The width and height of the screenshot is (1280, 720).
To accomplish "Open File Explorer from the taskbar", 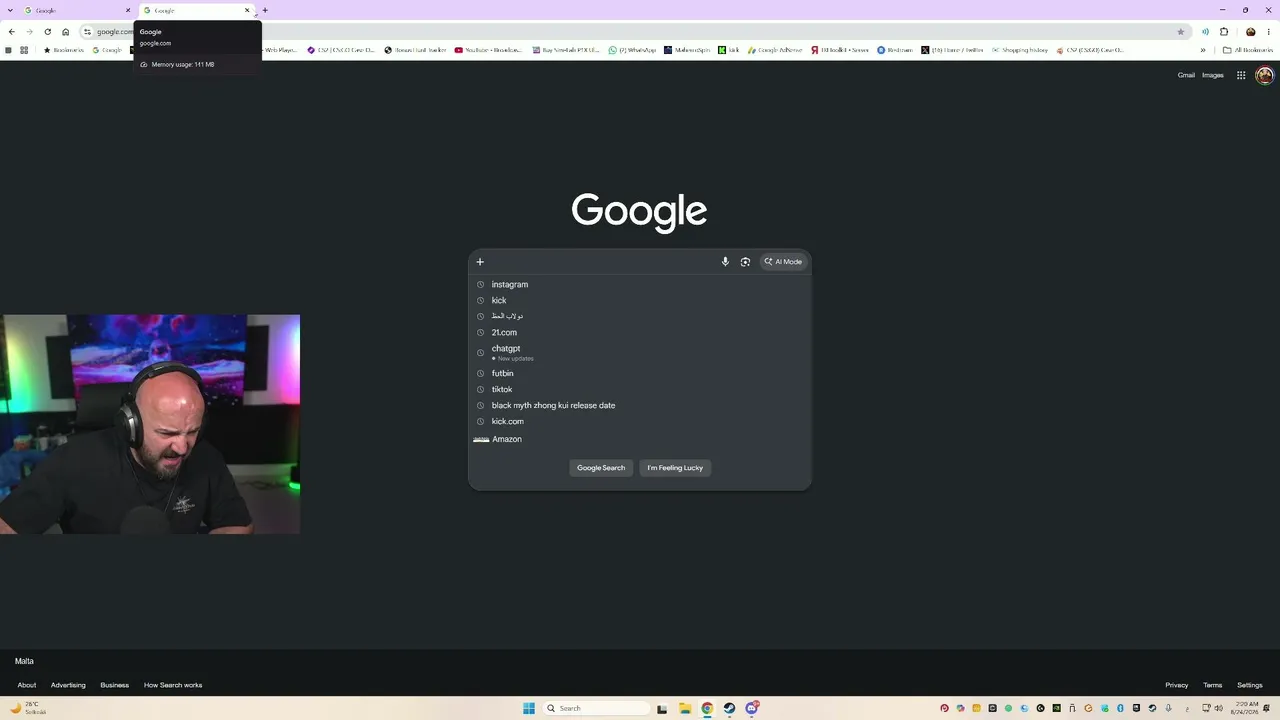I will 685,708.
